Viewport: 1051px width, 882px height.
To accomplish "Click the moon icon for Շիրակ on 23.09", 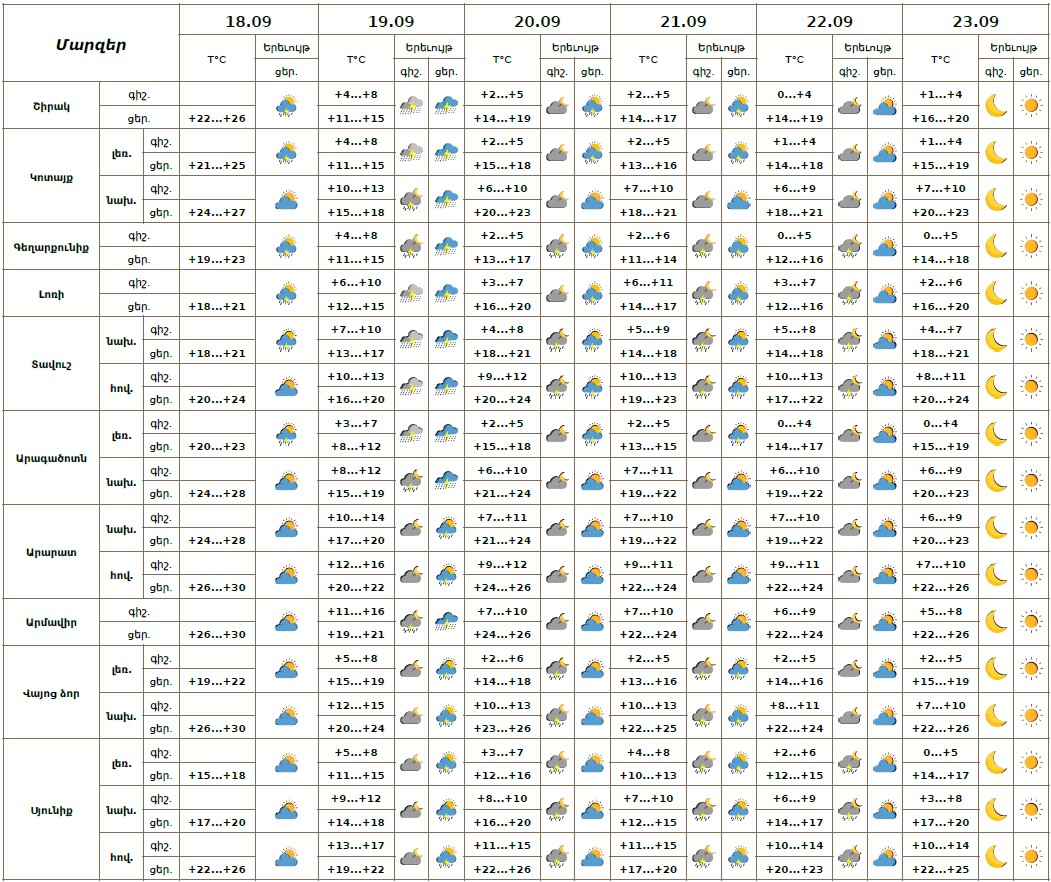I will click(x=995, y=105).
